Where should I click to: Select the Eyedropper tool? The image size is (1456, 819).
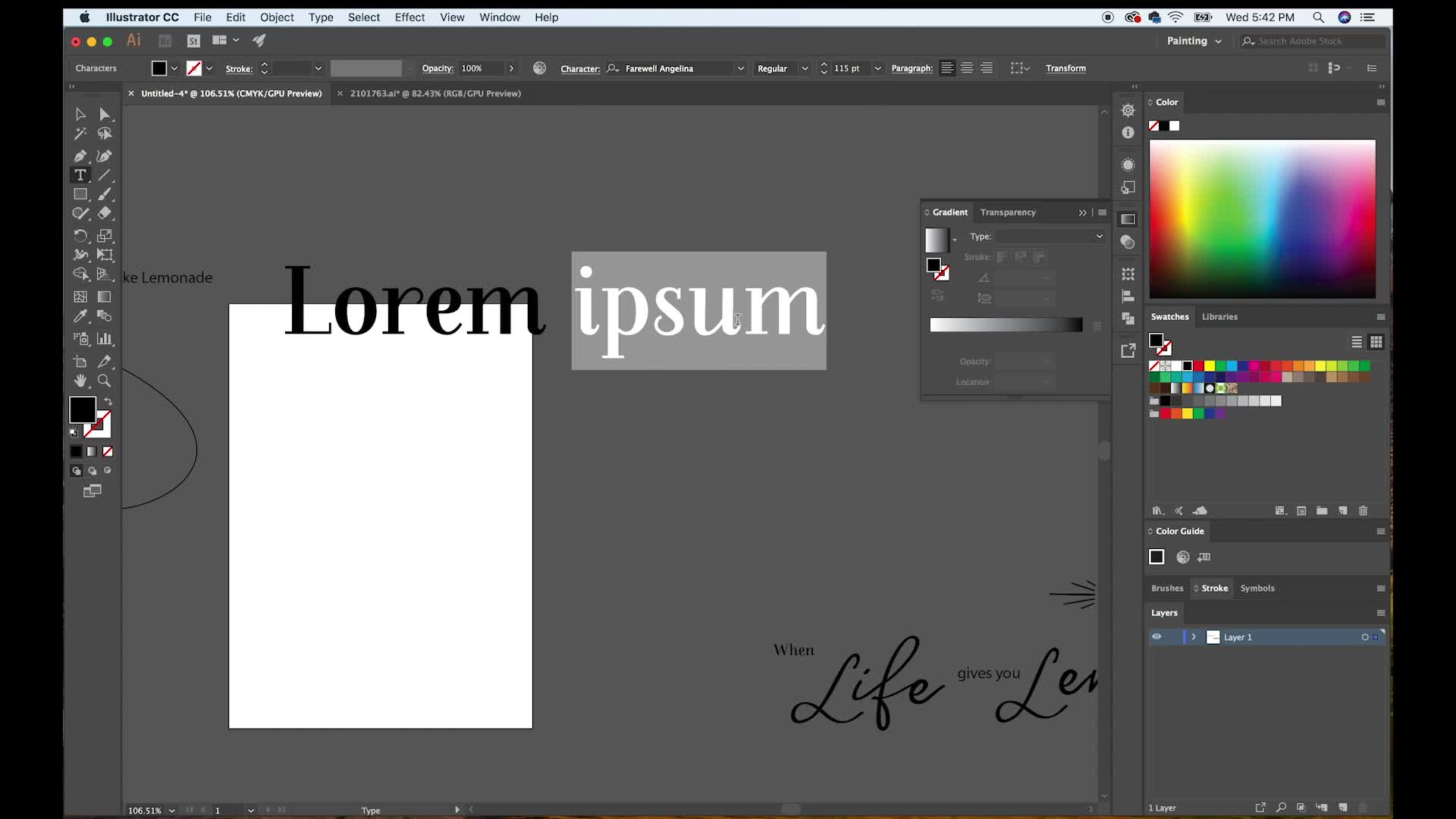(x=80, y=316)
